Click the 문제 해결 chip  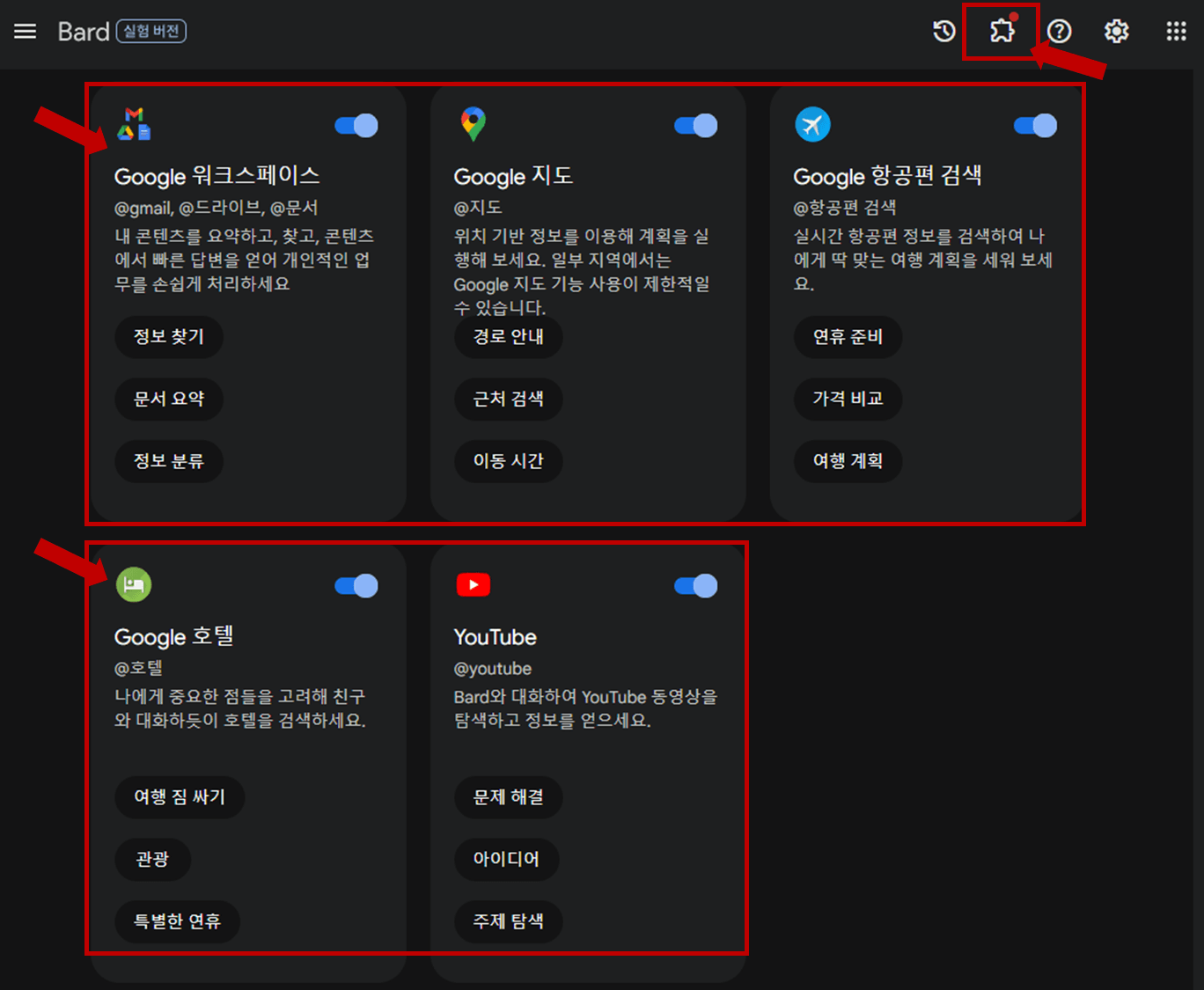pos(508,797)
